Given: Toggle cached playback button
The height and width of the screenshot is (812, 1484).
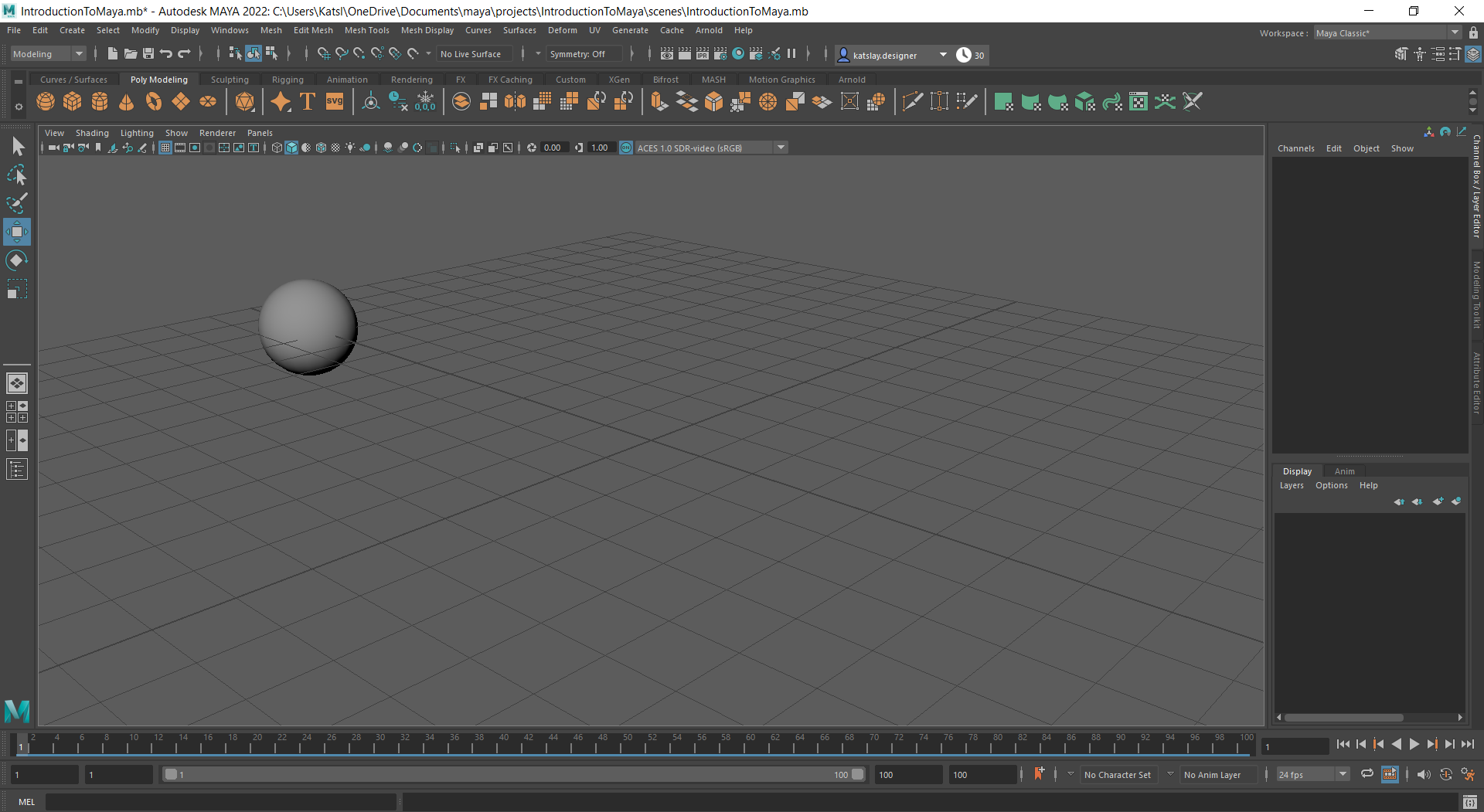Looking at the screenshot, I should pyautogui.click(x=1390, y=774).
